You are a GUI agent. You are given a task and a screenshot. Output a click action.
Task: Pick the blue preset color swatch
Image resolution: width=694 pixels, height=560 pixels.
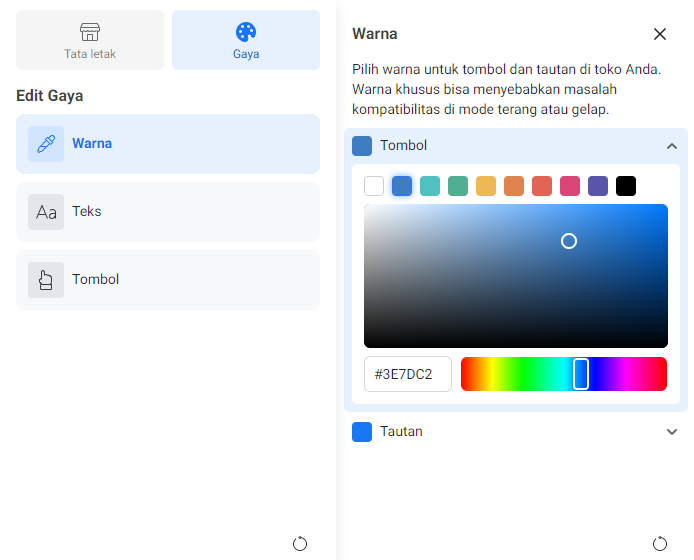pos(402,186)
